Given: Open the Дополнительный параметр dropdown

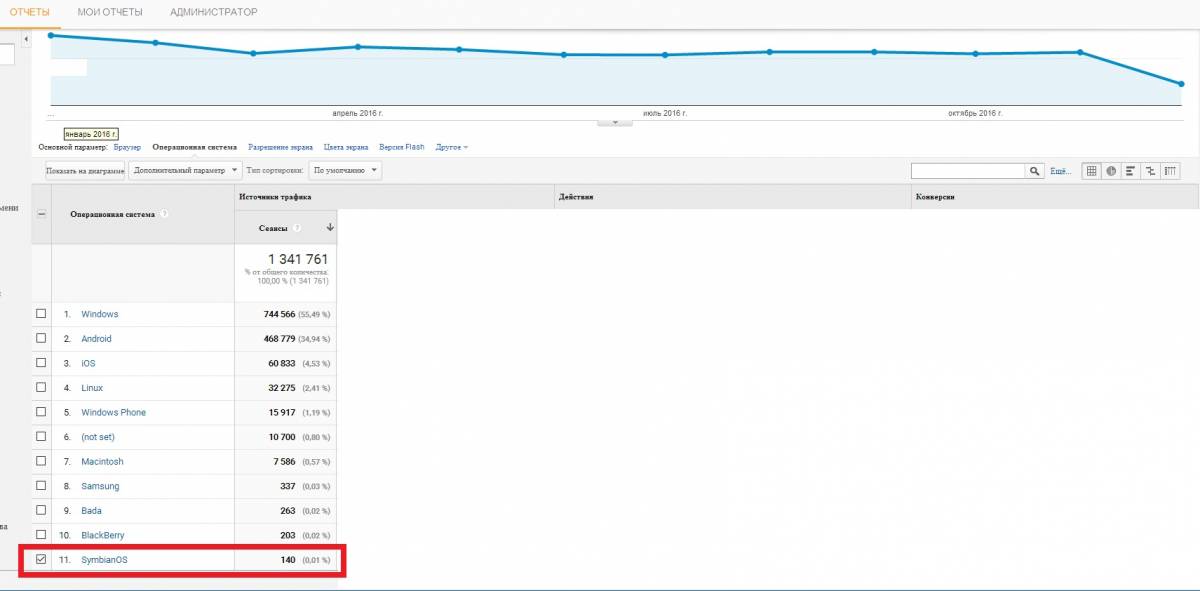Looking at the screenshot, I should (x=185, y=171).
